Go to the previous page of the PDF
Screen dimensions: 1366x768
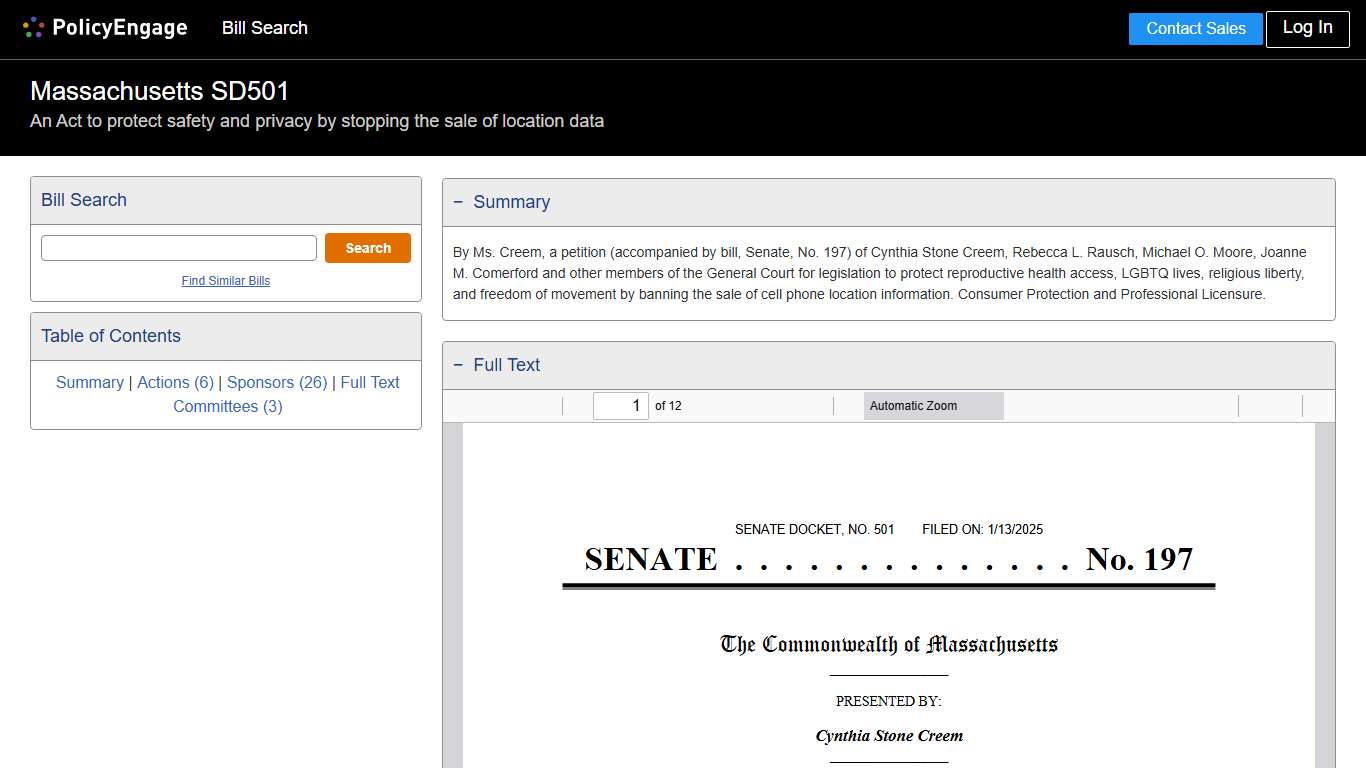tap(550, 405)
